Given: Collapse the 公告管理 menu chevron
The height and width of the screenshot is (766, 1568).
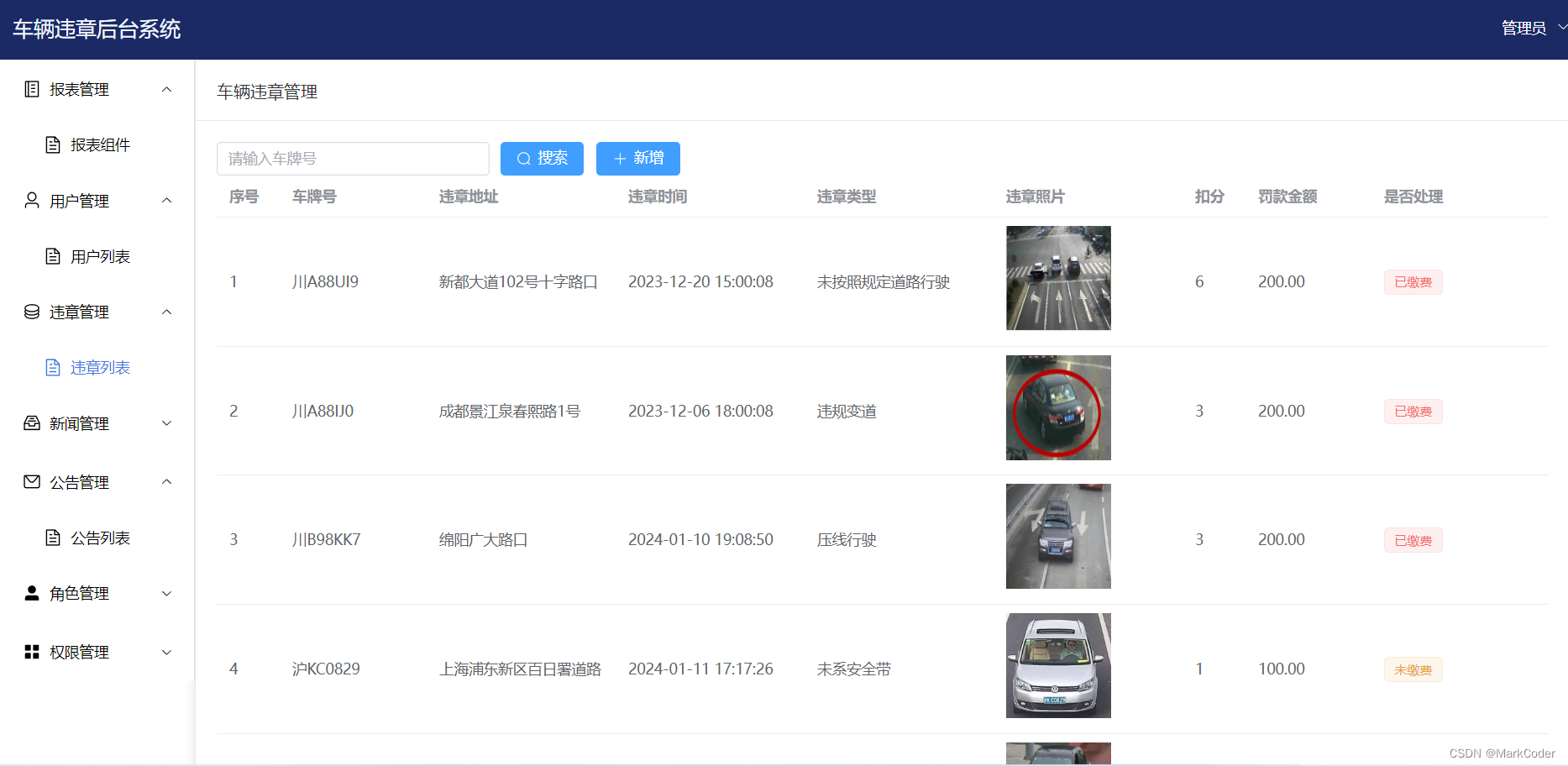Looking at the screenshot, I should point(166,481).
